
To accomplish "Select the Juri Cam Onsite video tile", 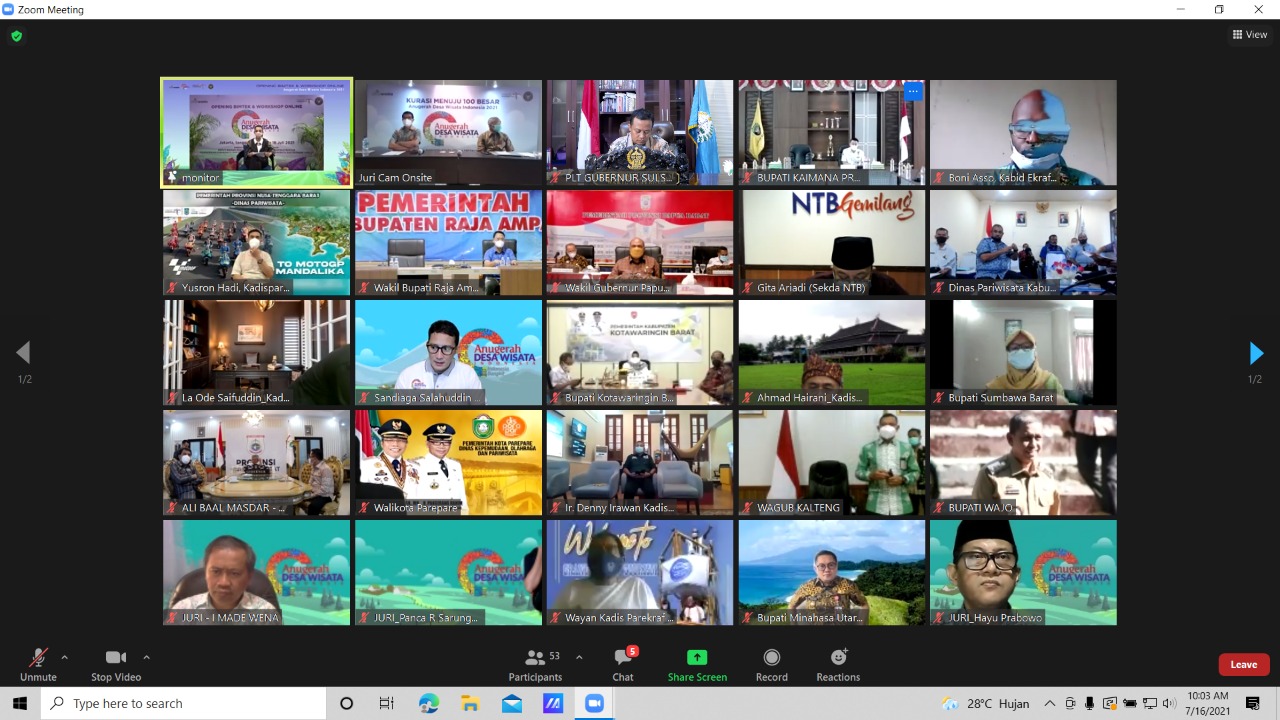I will [x=448, y=133].
